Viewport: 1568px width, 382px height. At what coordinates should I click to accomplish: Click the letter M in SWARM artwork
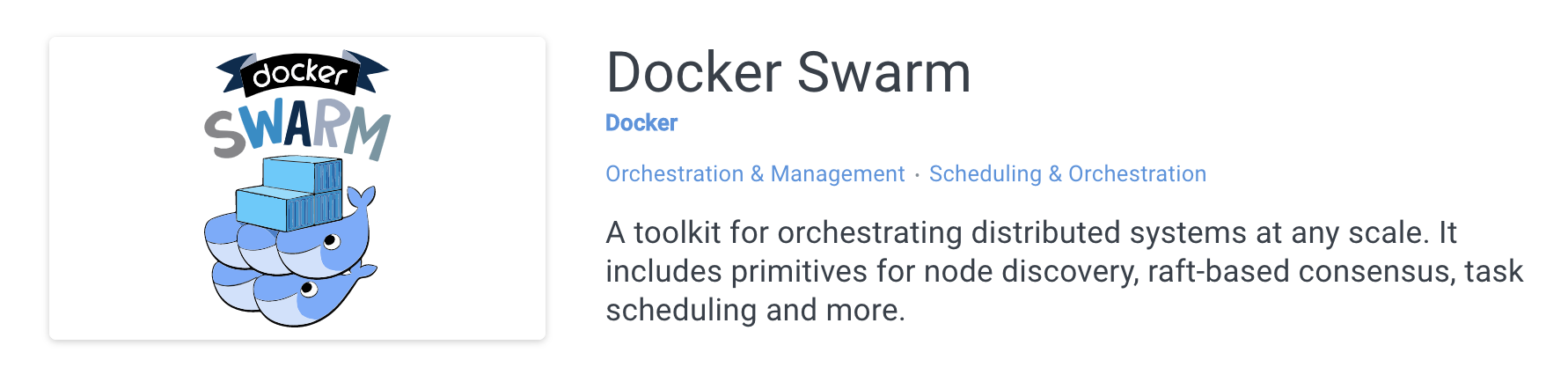pyautogui.click(x=367, y=136)
